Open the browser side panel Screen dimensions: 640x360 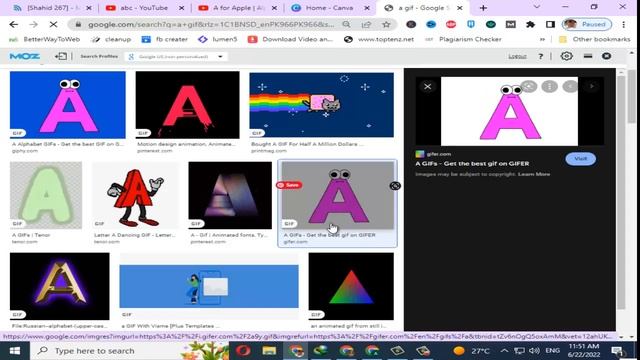pos(550,24)
